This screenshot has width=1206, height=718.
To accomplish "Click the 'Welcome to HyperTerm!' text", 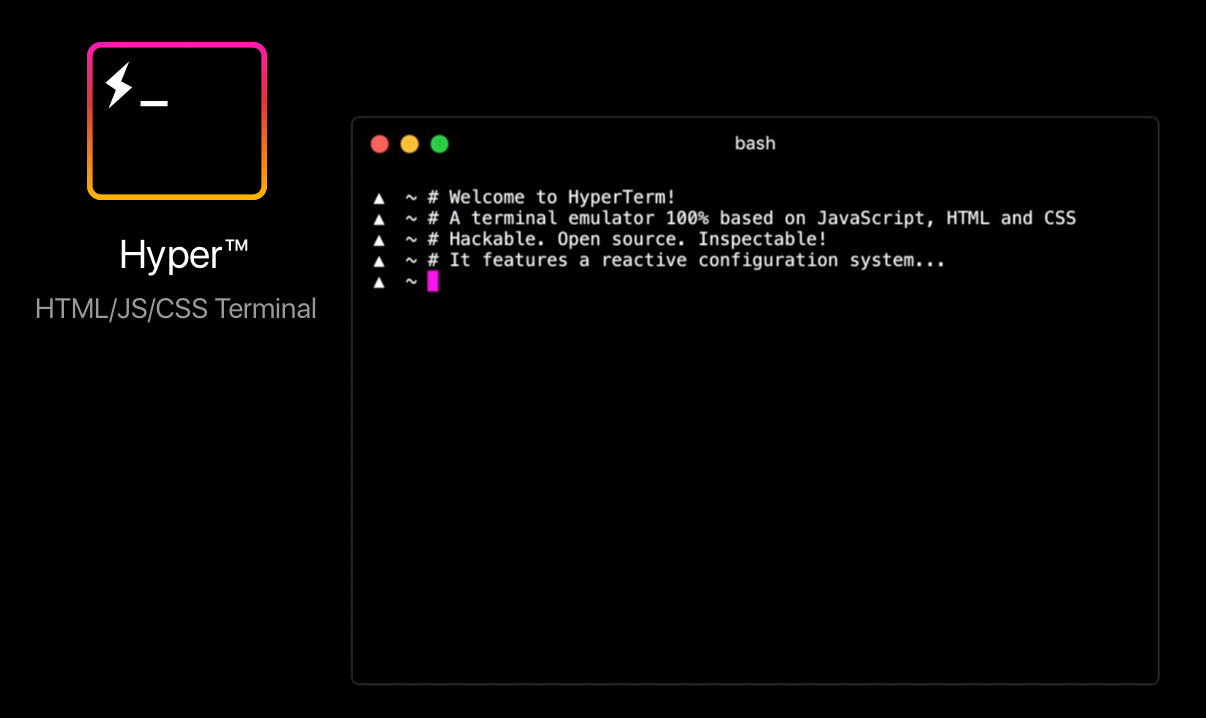I will click(x=562, y=197).
